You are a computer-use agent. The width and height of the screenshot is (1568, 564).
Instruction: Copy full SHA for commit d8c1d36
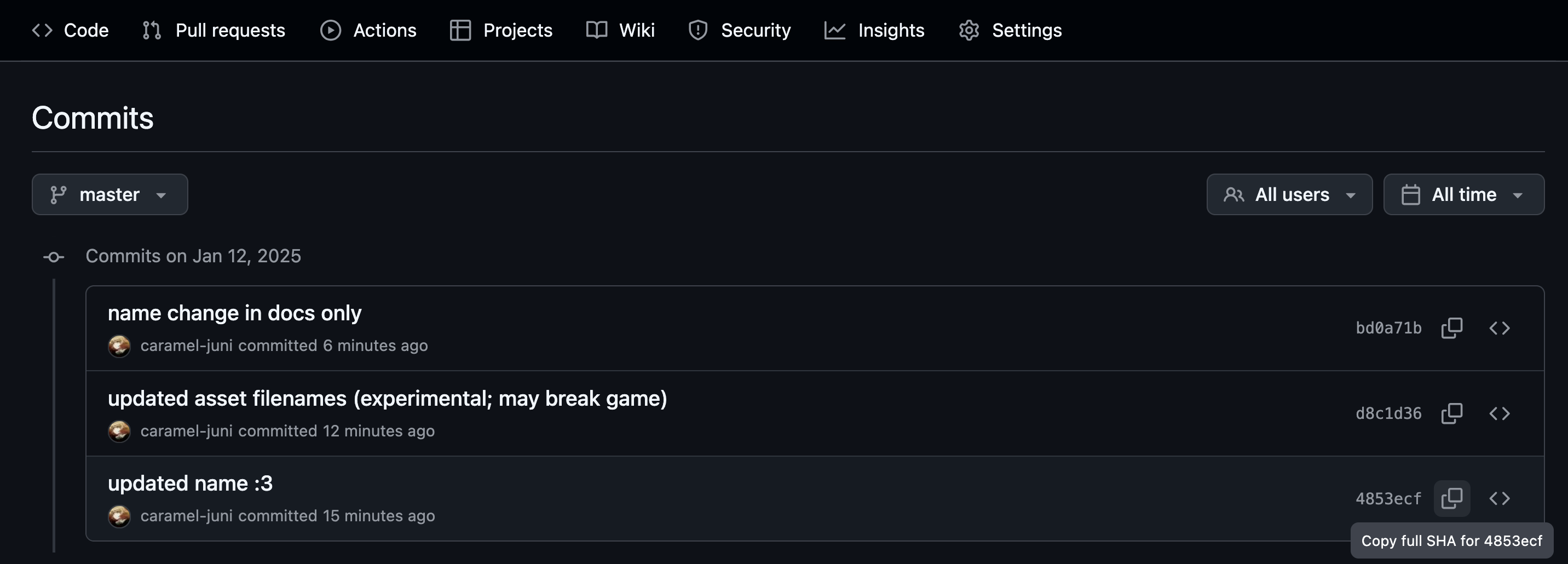1452,413
